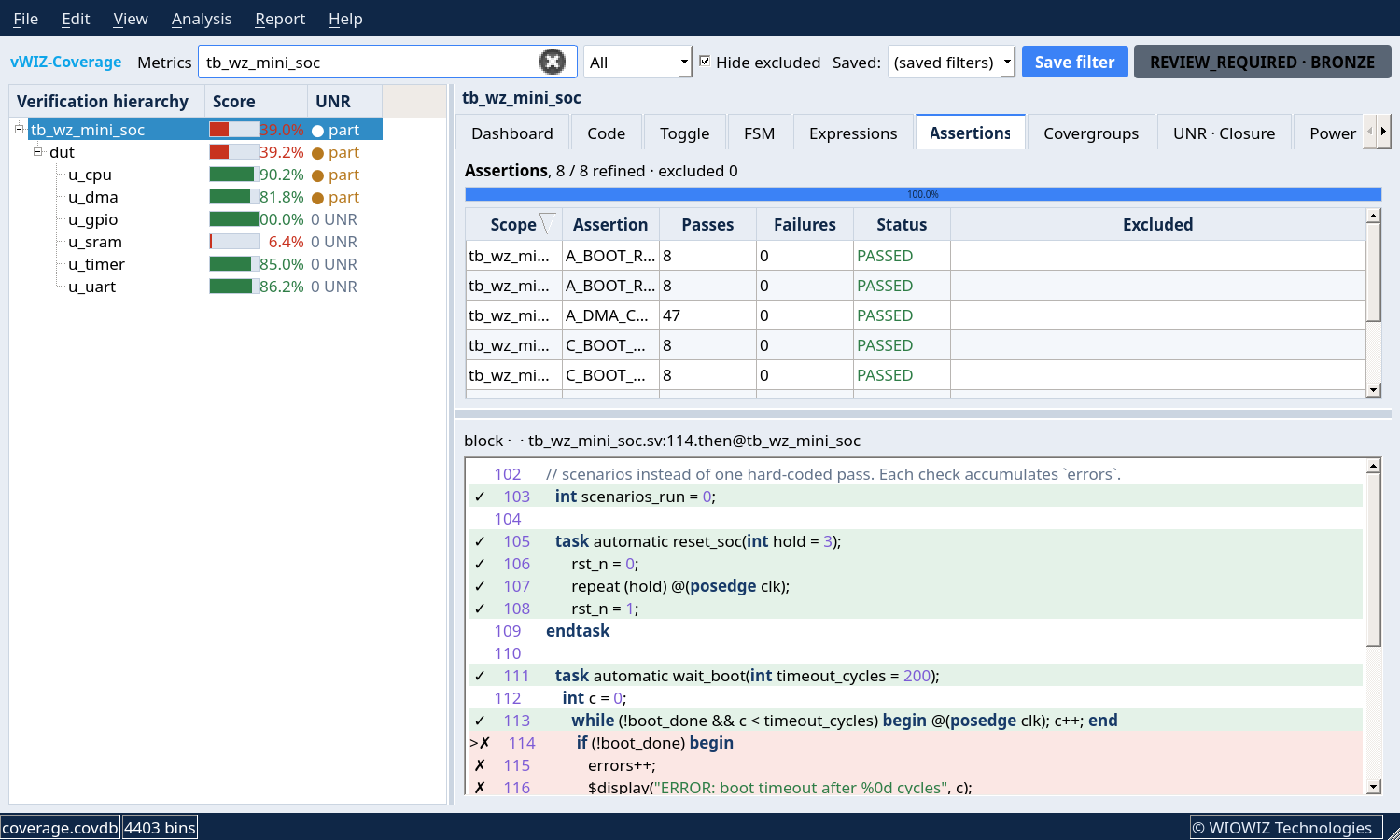
Task: Select u_uart in the hierarchy tree
Action: (91, 287)
